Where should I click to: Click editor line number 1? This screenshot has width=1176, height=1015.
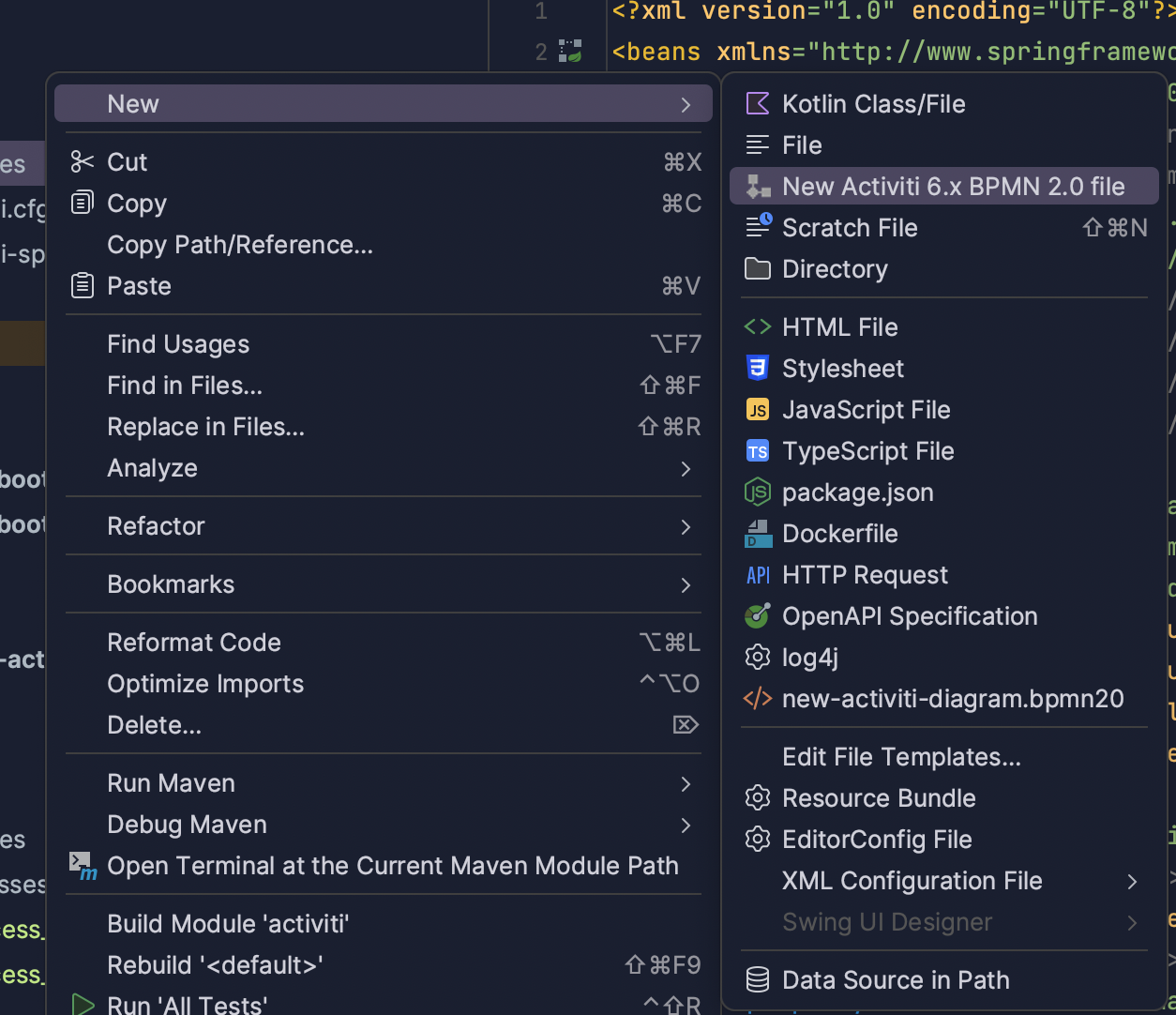click(541, 11)
